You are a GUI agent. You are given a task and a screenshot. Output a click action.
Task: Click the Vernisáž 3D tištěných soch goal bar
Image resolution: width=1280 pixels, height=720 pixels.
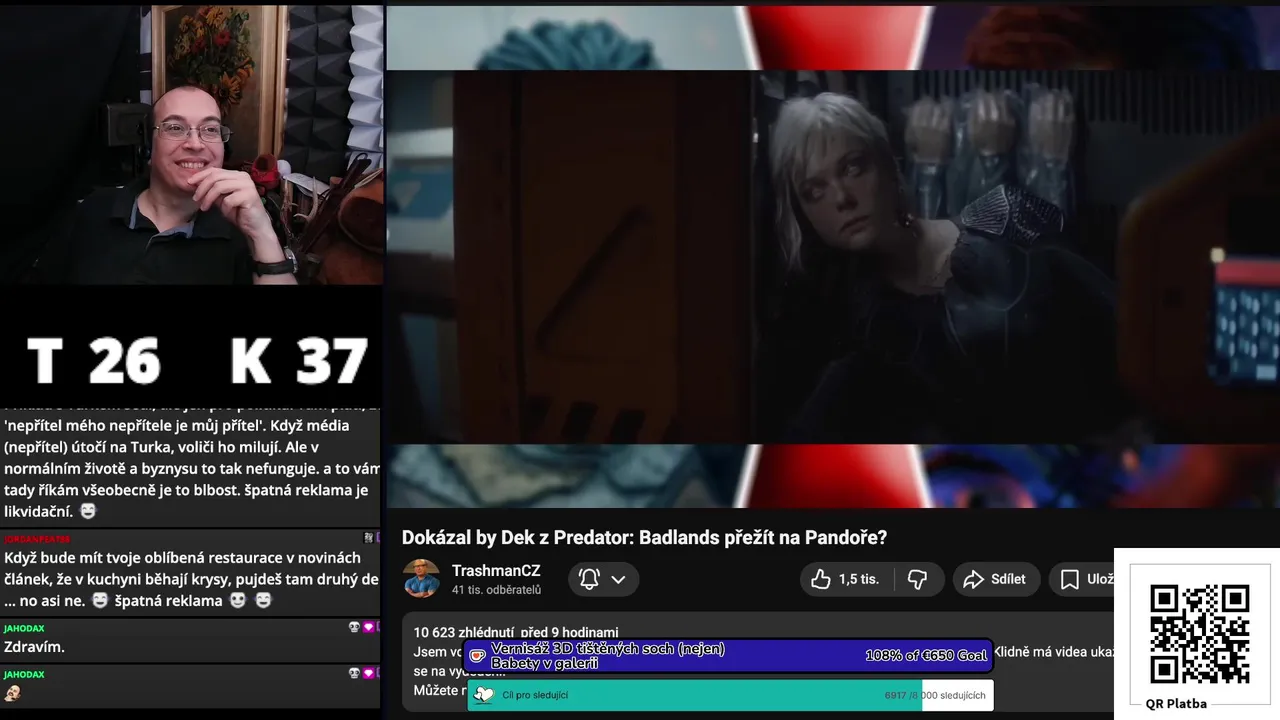[729, 656]
